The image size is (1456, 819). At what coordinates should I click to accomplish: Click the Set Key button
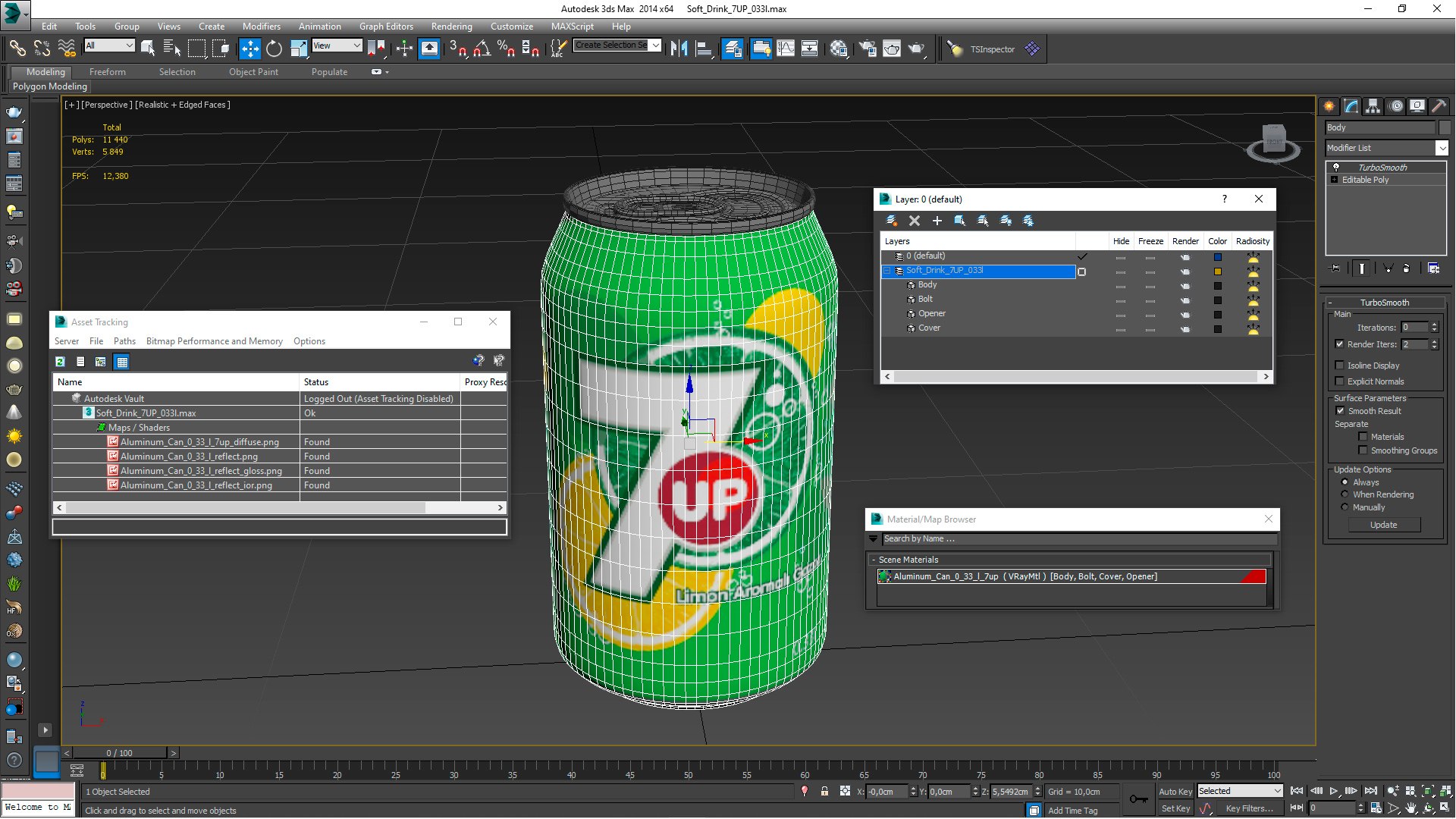coord(1175,808)
